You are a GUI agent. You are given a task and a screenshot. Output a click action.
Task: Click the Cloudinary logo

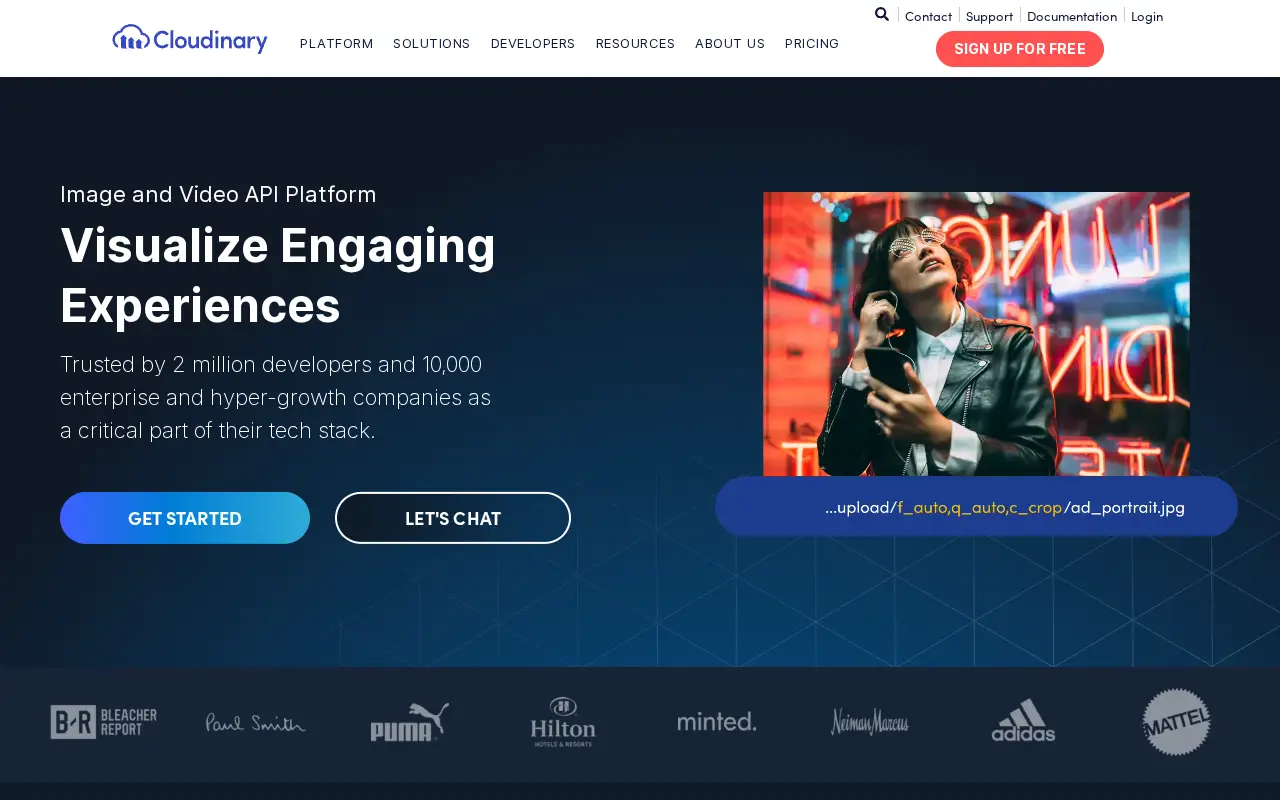pos(190,39)
